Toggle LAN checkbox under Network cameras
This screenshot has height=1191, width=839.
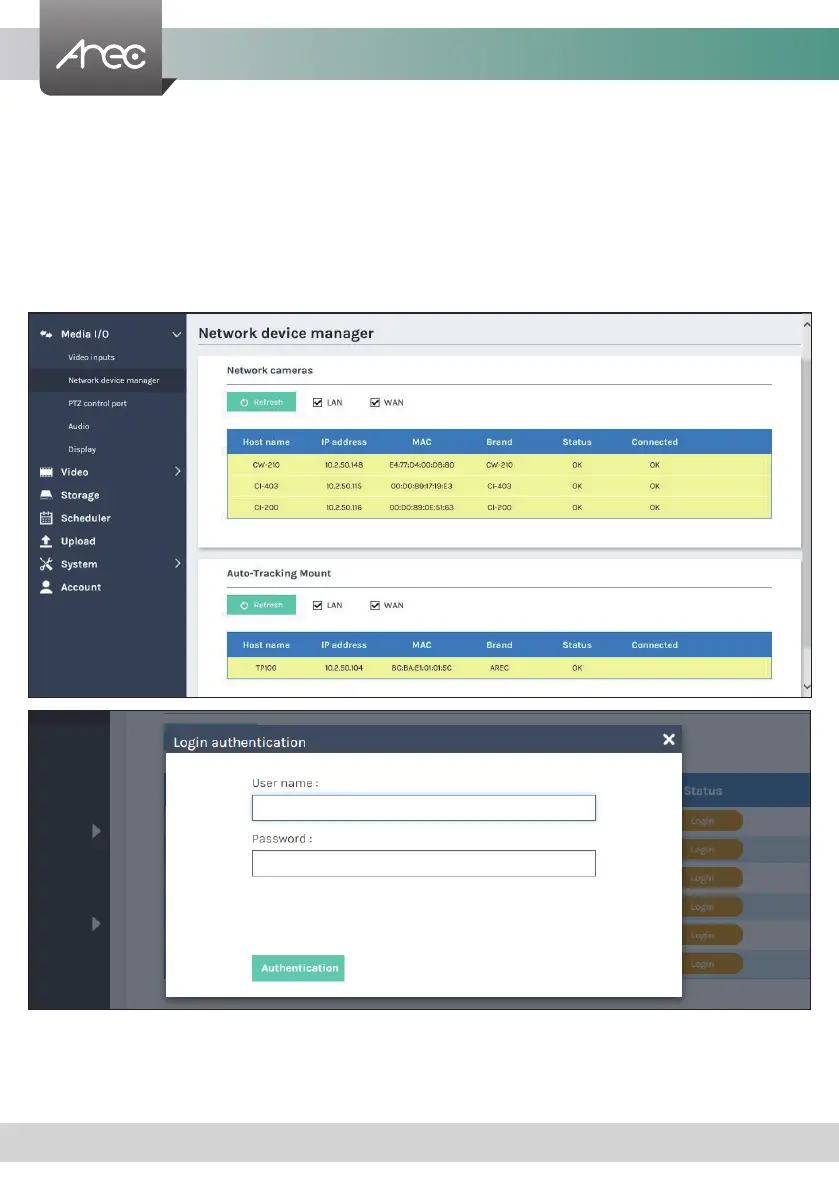click(317, 403)
